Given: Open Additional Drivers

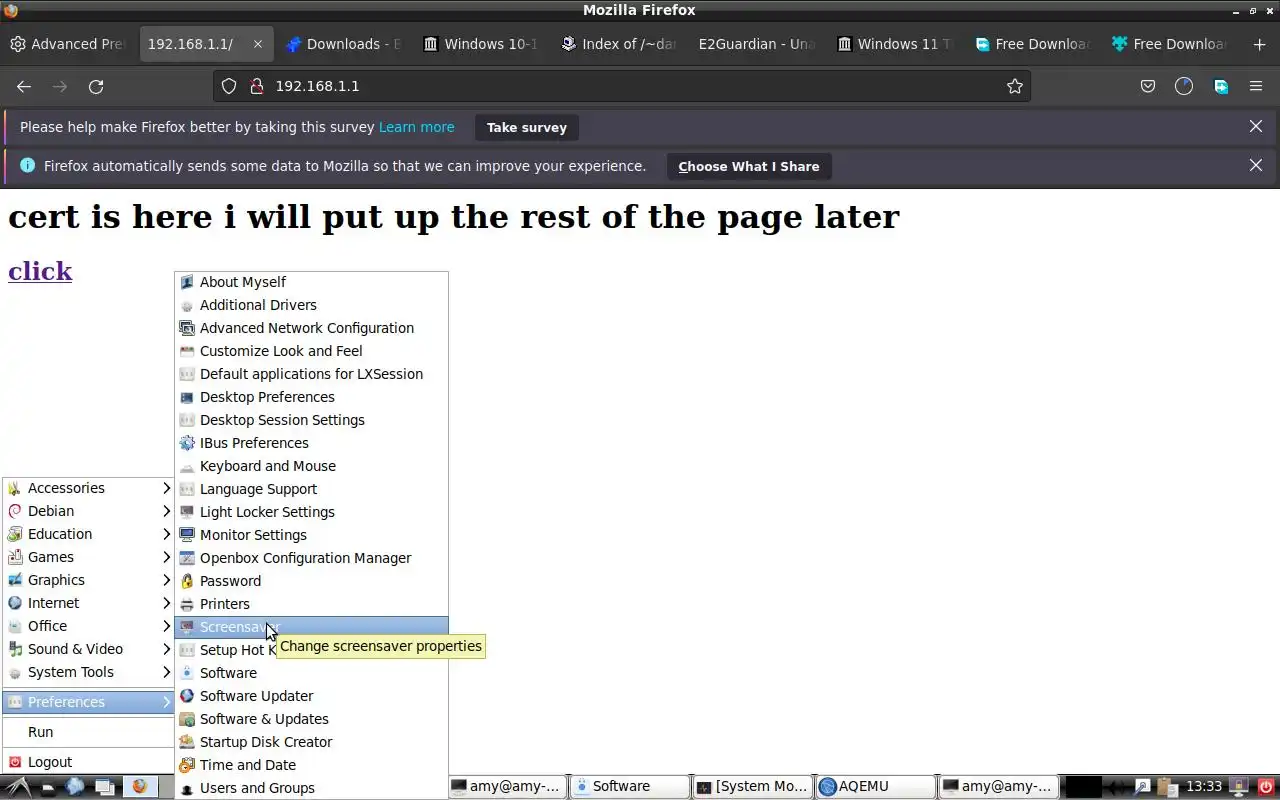Looking at the screenshot, I should click(312, 305).
